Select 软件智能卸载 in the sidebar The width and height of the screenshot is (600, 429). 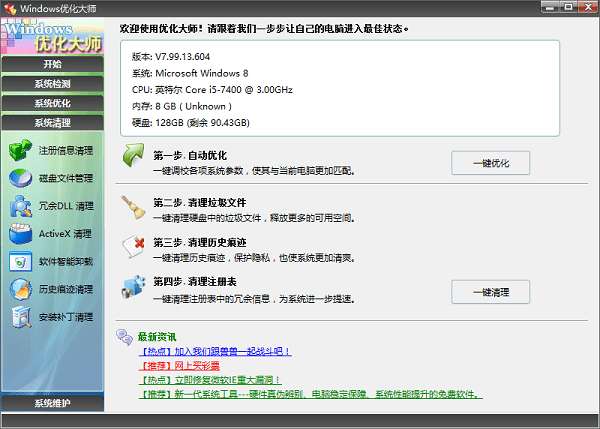click(x=65, y=262)
